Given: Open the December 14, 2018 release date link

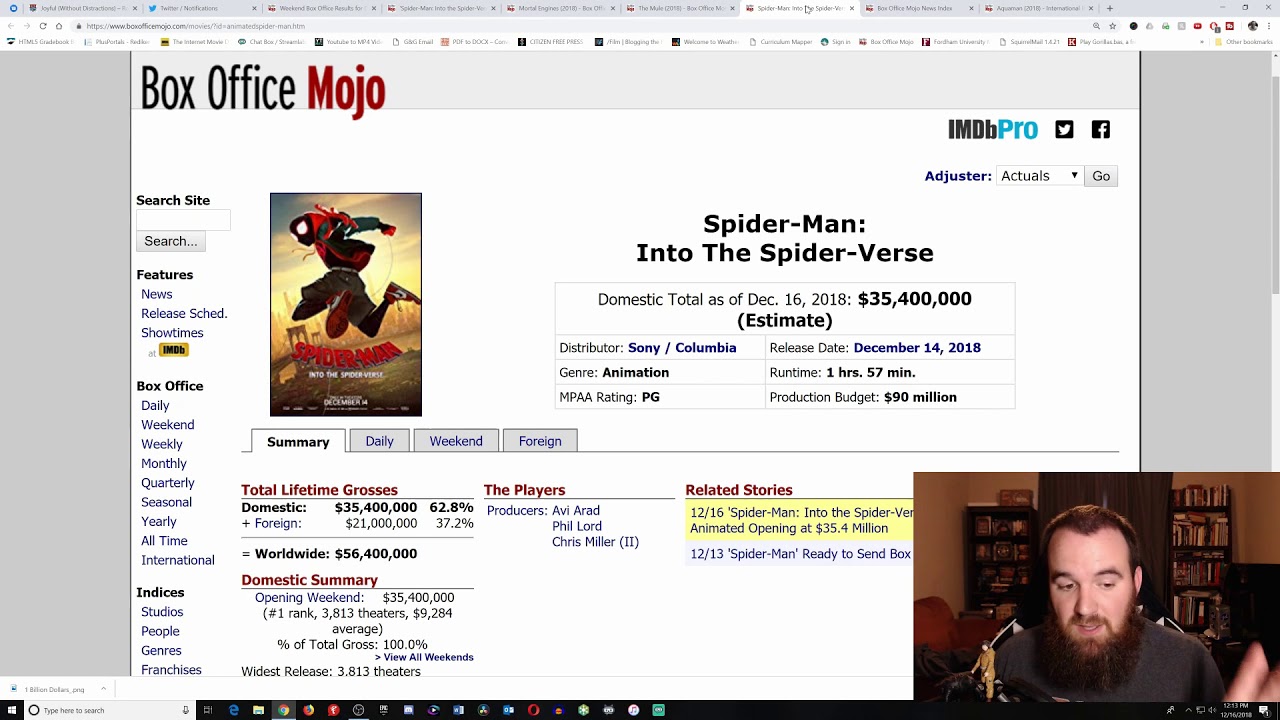Looking at the screenshot, I should click(x=917, y=348).
